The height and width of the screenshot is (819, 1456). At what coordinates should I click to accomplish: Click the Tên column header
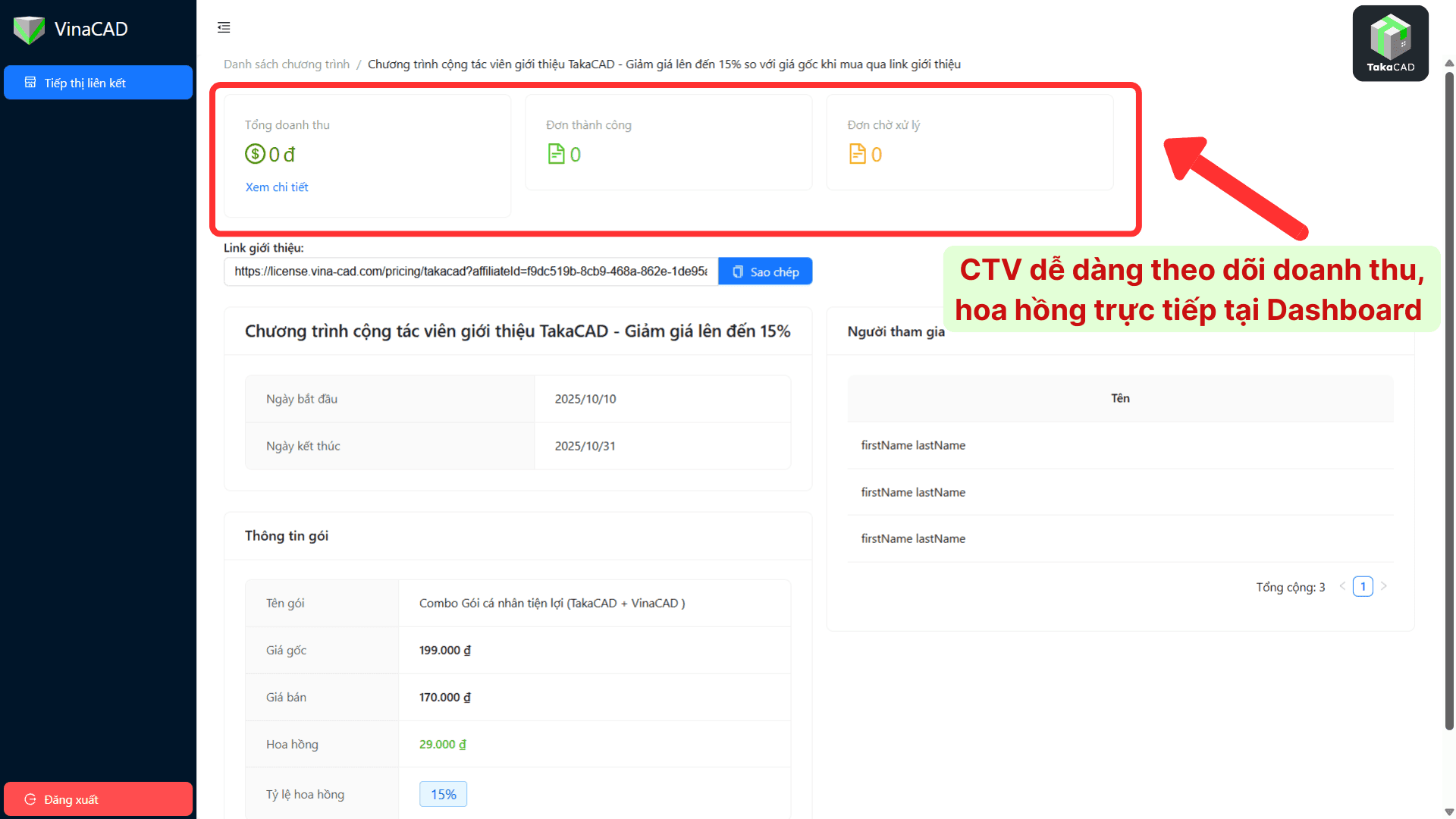[1120, 398]
